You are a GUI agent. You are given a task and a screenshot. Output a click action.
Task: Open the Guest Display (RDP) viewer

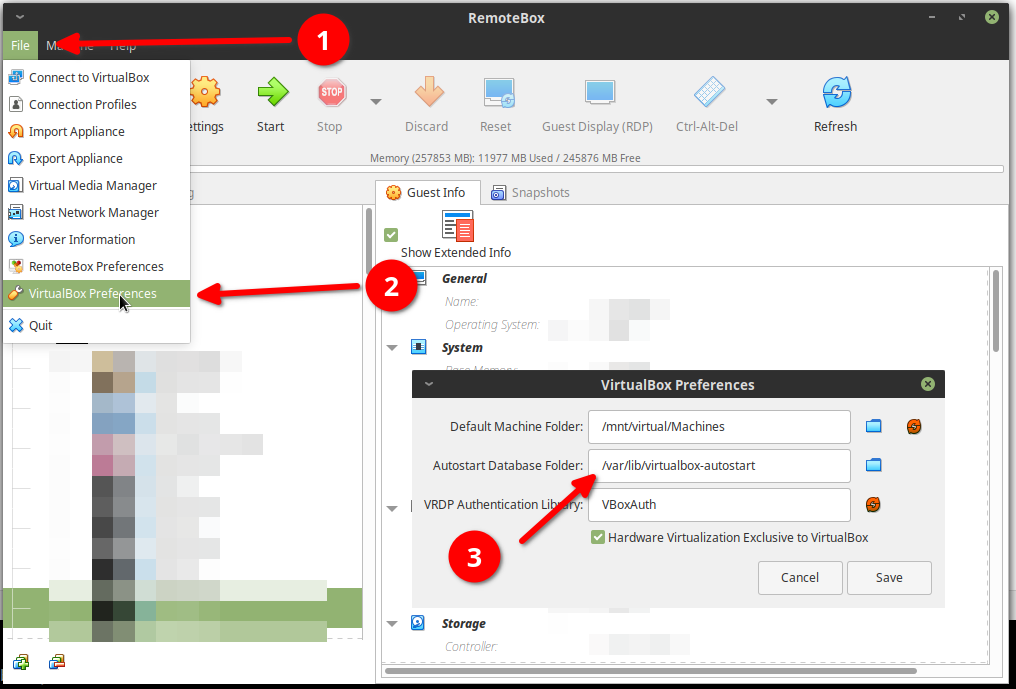pos(597,95)
